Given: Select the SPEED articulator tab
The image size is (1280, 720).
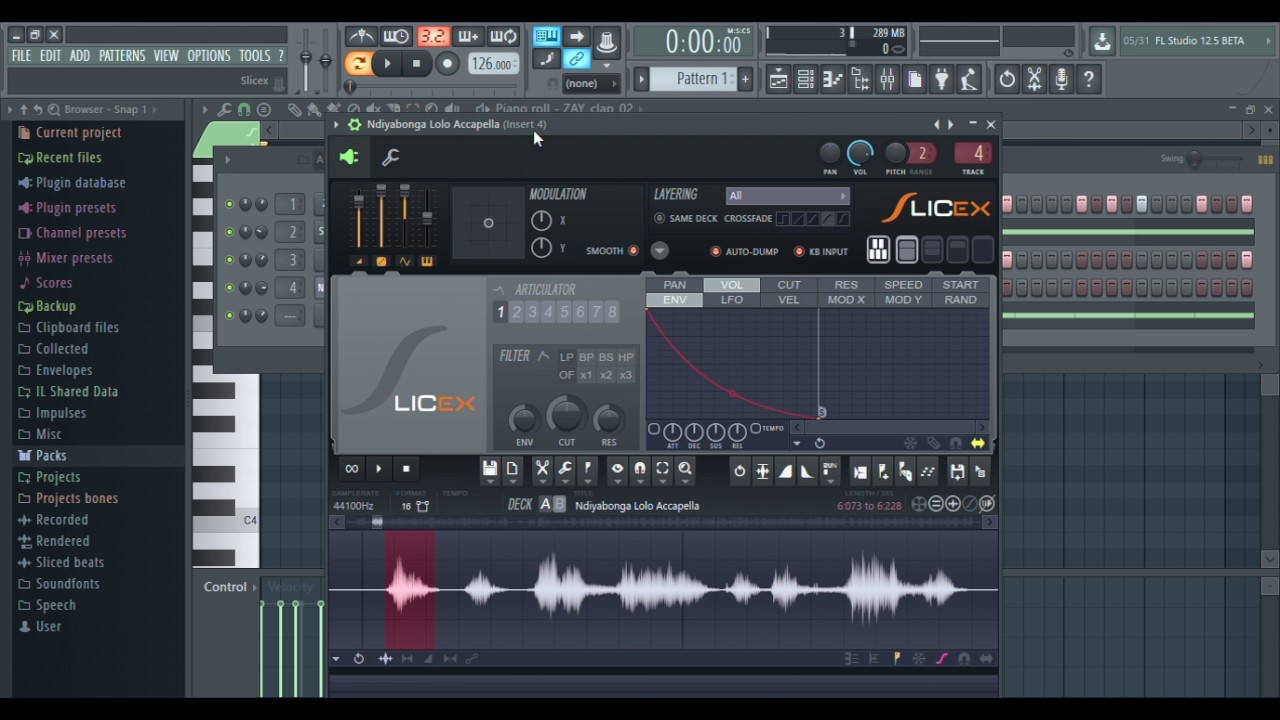Looking at the screenshot, I should coord(903,285).
